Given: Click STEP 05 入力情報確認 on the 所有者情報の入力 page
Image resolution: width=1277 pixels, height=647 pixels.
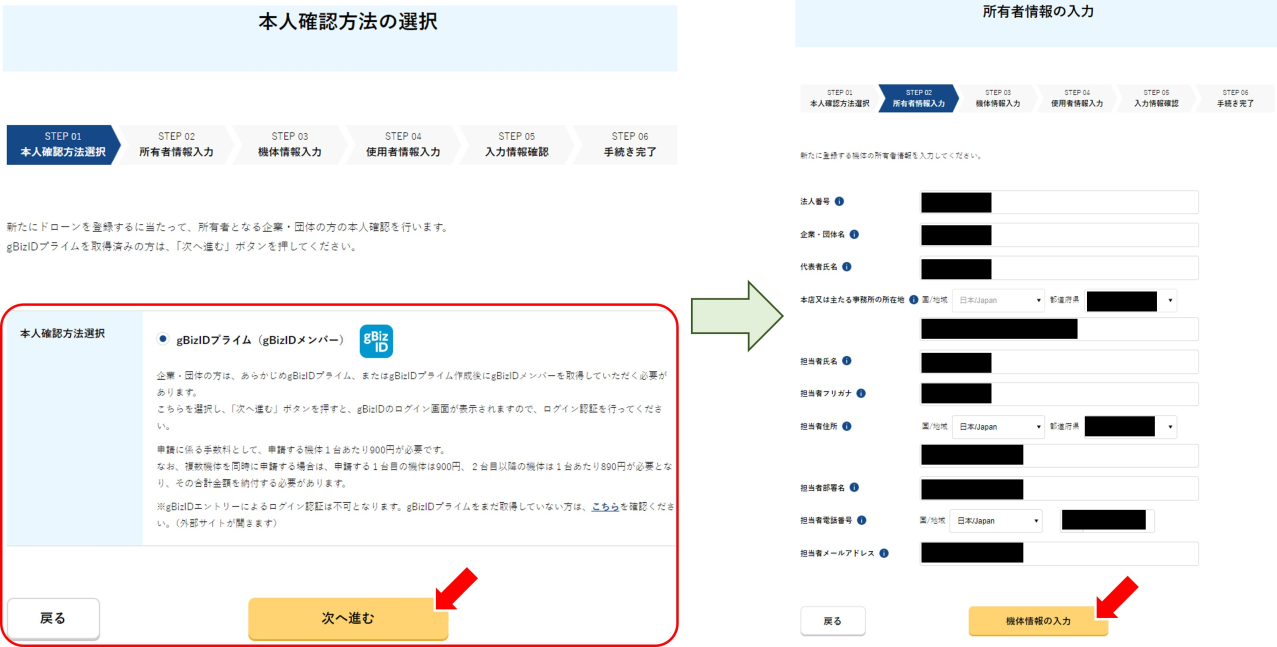Looking at the screenshot, I should [x=1156, y=98].
